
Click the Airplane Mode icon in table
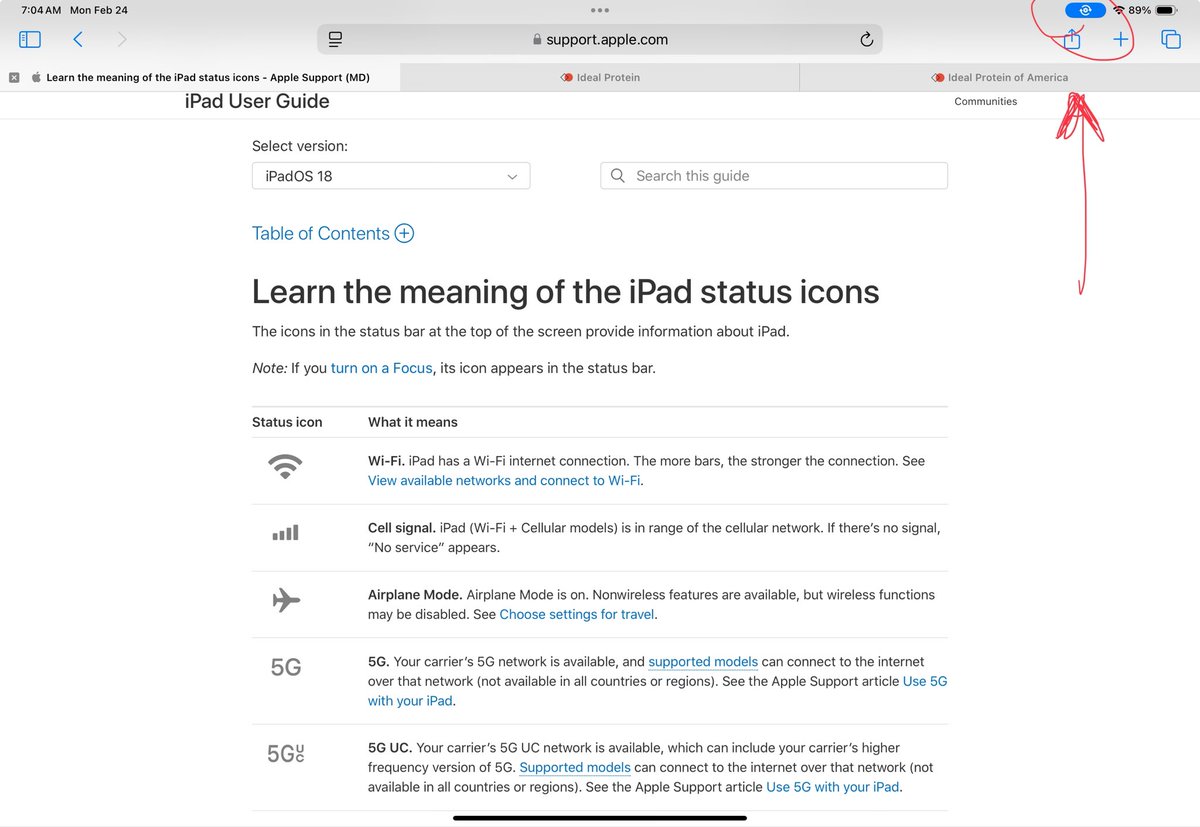coord(286,600)
